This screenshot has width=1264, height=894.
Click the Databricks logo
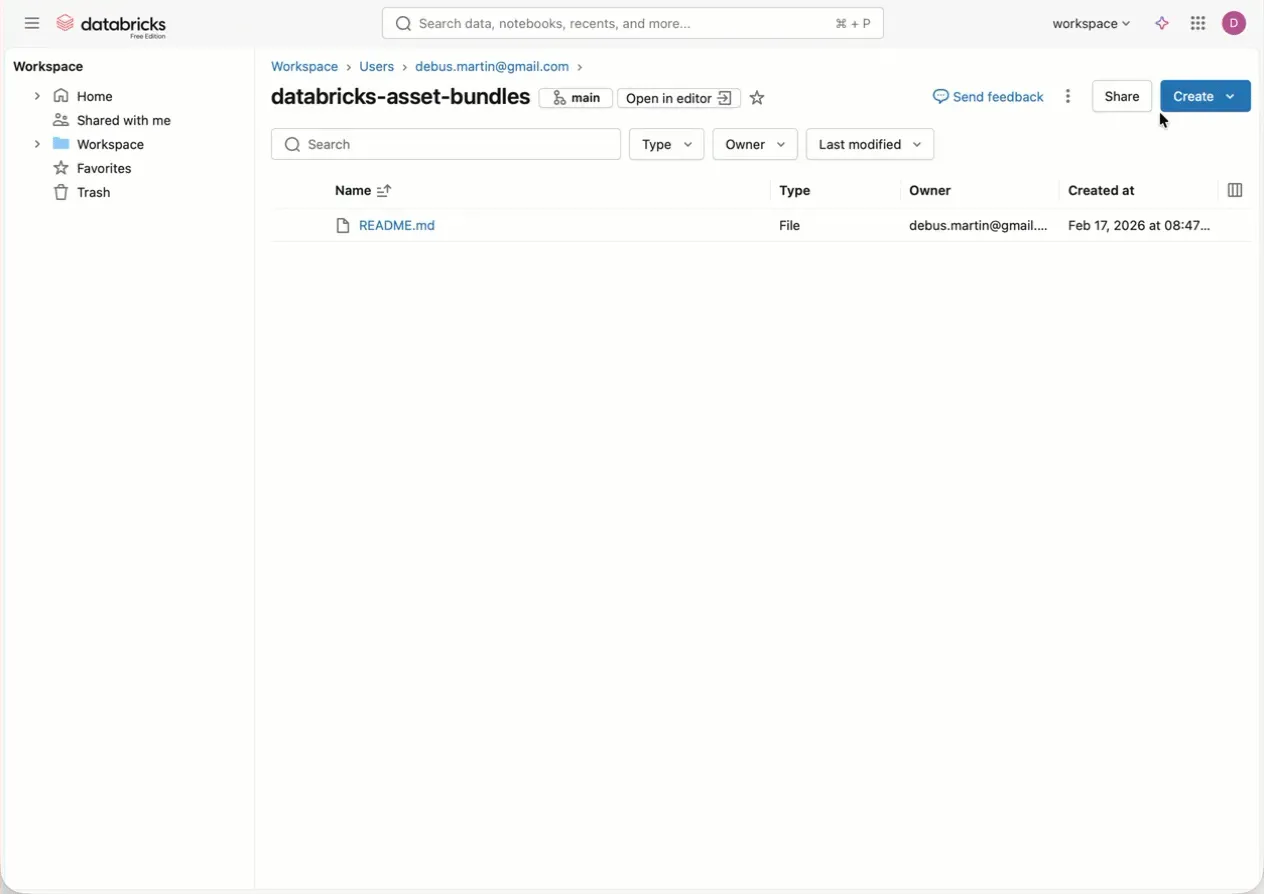[x=111, y=25]
